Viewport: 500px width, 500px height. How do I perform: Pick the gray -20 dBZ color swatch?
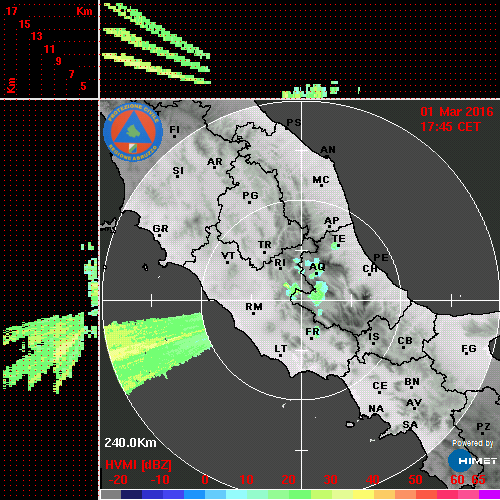[x=111, y=494]
